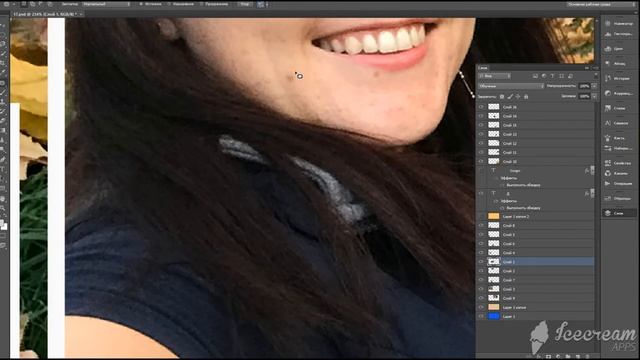Select the subtract from selection mode icon
Viewport: 640px width, 360px height.
pyautogui.click(x=41, y=4)
